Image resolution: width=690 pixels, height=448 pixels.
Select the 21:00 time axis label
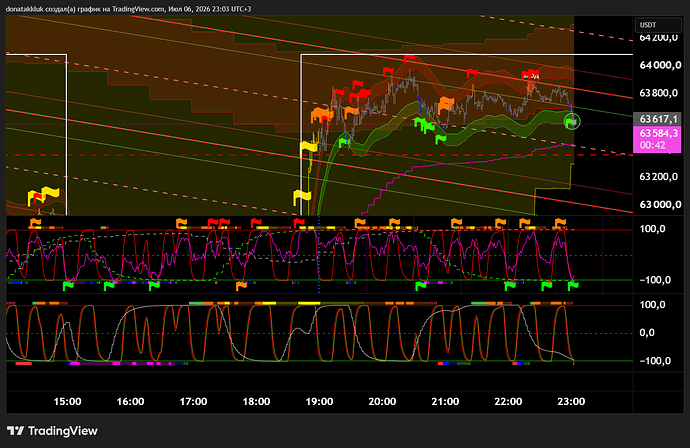[x=445, y=401]
